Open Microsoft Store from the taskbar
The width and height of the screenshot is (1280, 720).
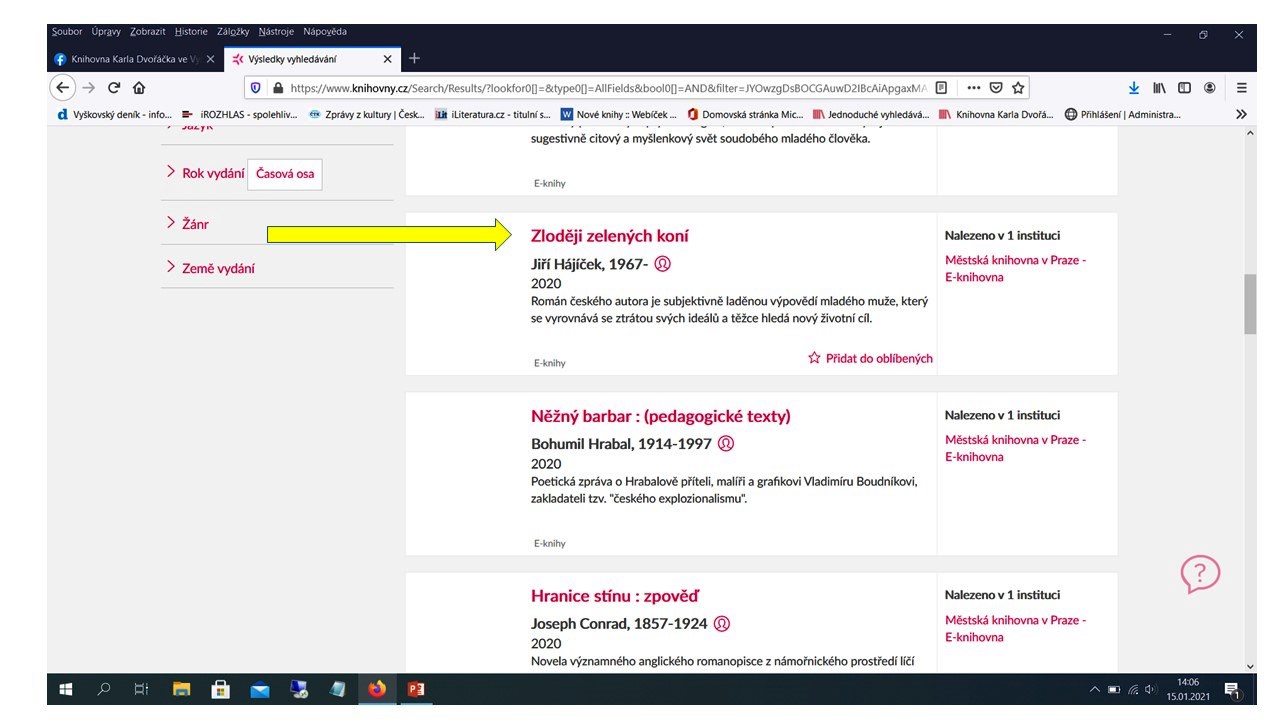click(x=221, y=689)
